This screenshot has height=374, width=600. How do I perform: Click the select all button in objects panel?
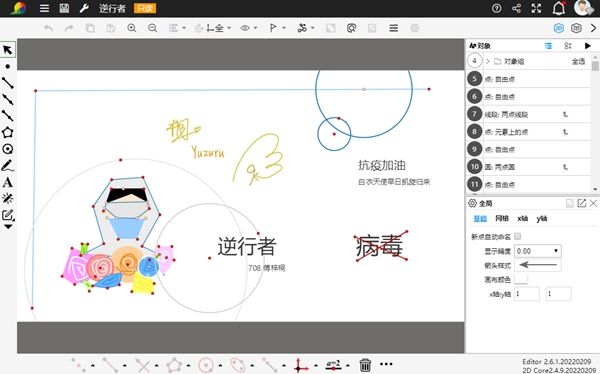click(578, 61)
